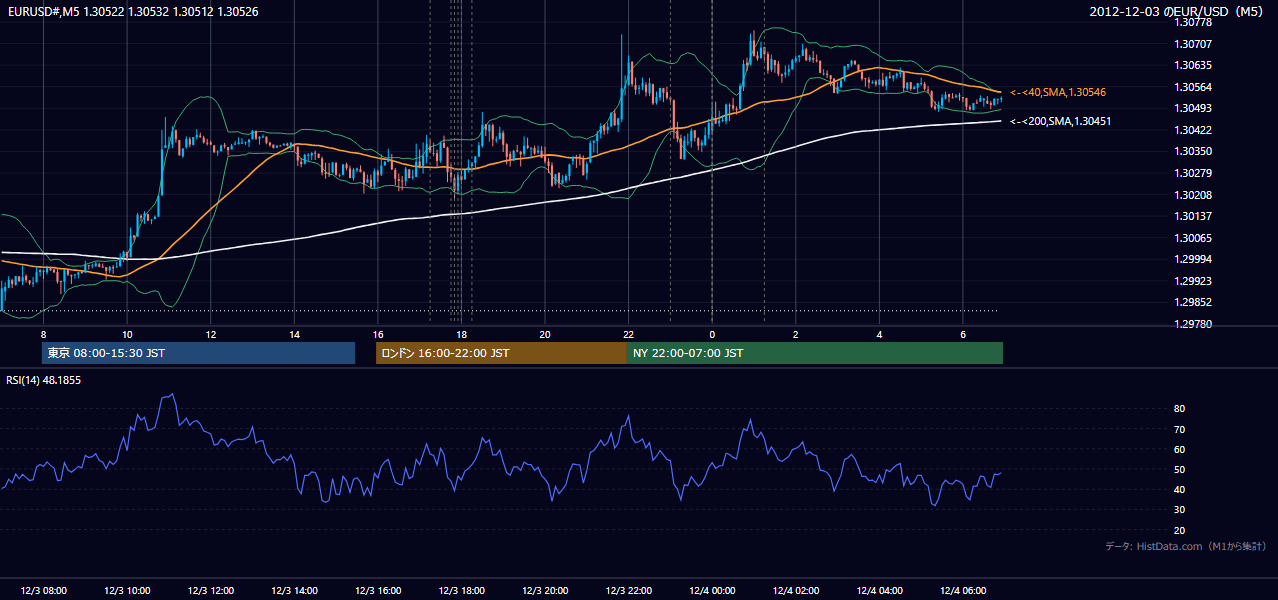This screenshot has width=1278, height=600.
Task: Click the 200 SMA label 1.30451
Action: pyautogui.click(x=1060, y=121)
